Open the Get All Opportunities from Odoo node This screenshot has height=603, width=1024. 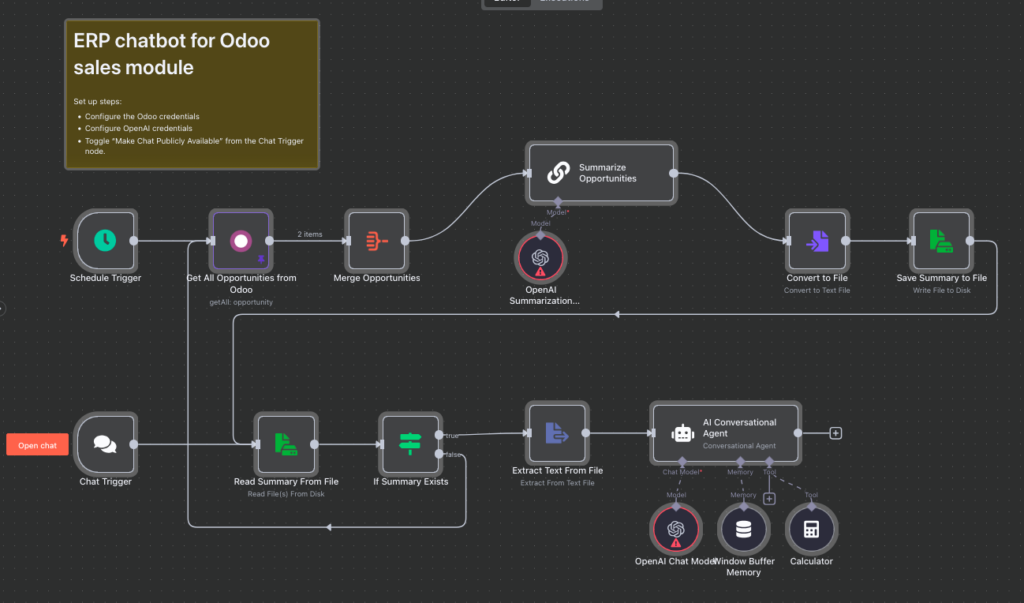click(x=240, y=240)
